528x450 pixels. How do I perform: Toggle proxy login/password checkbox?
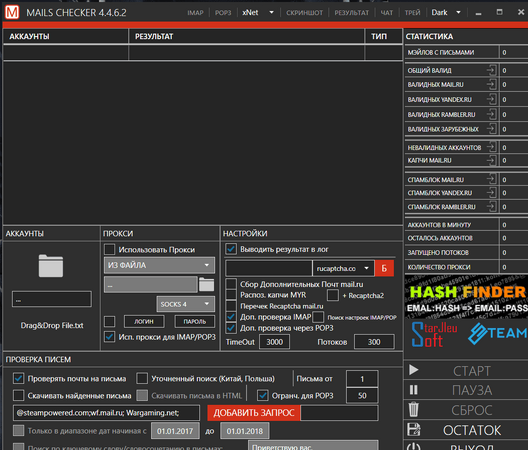[x=109, y=321]
